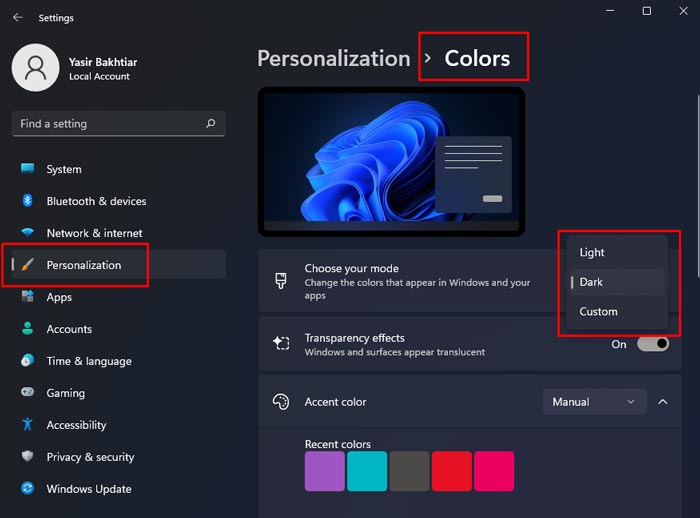Screen dimensions: 700x518
Task: Choose Light mode option
Action: click(616, 252)
